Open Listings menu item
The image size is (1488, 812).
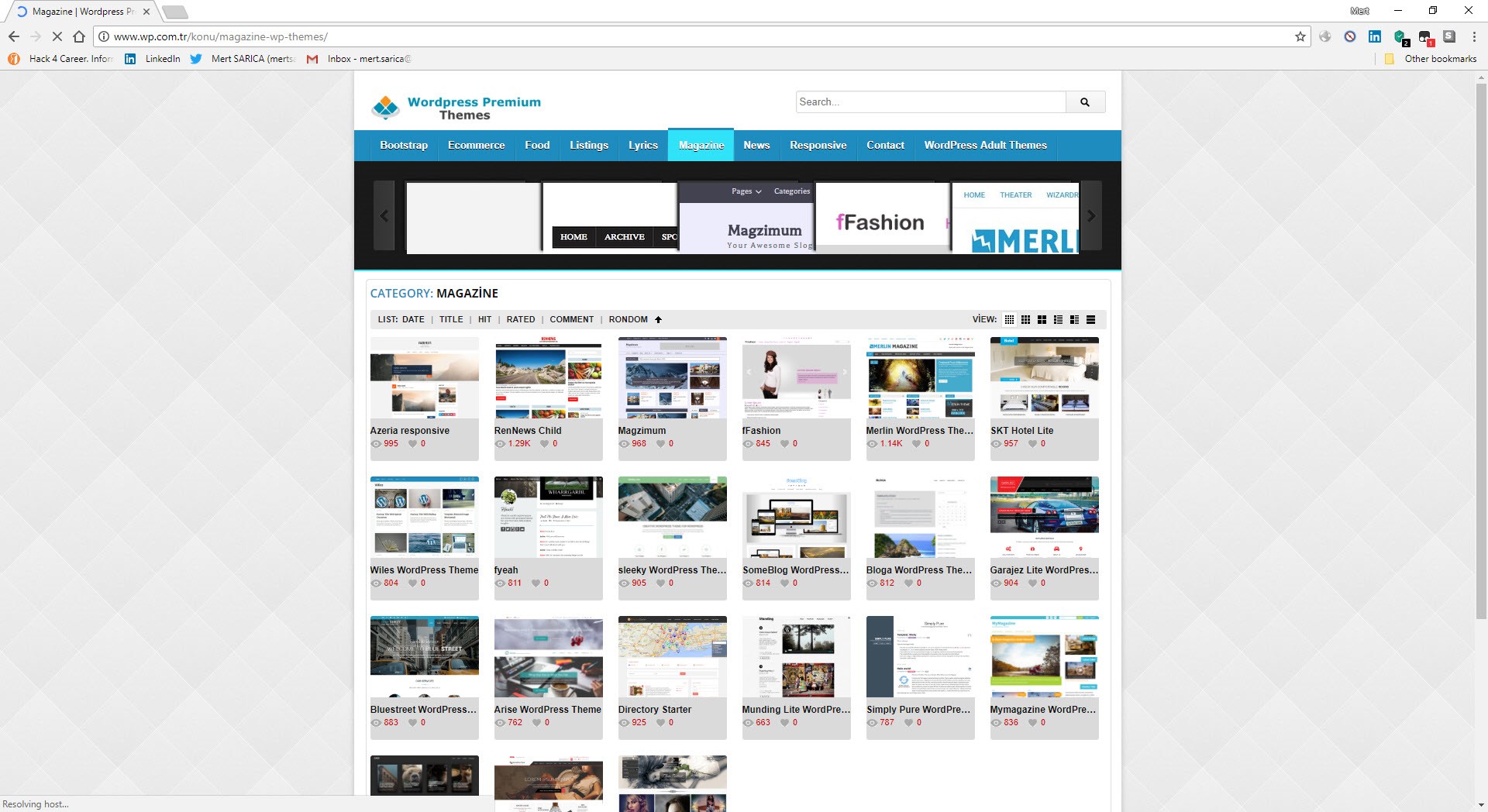589,146
